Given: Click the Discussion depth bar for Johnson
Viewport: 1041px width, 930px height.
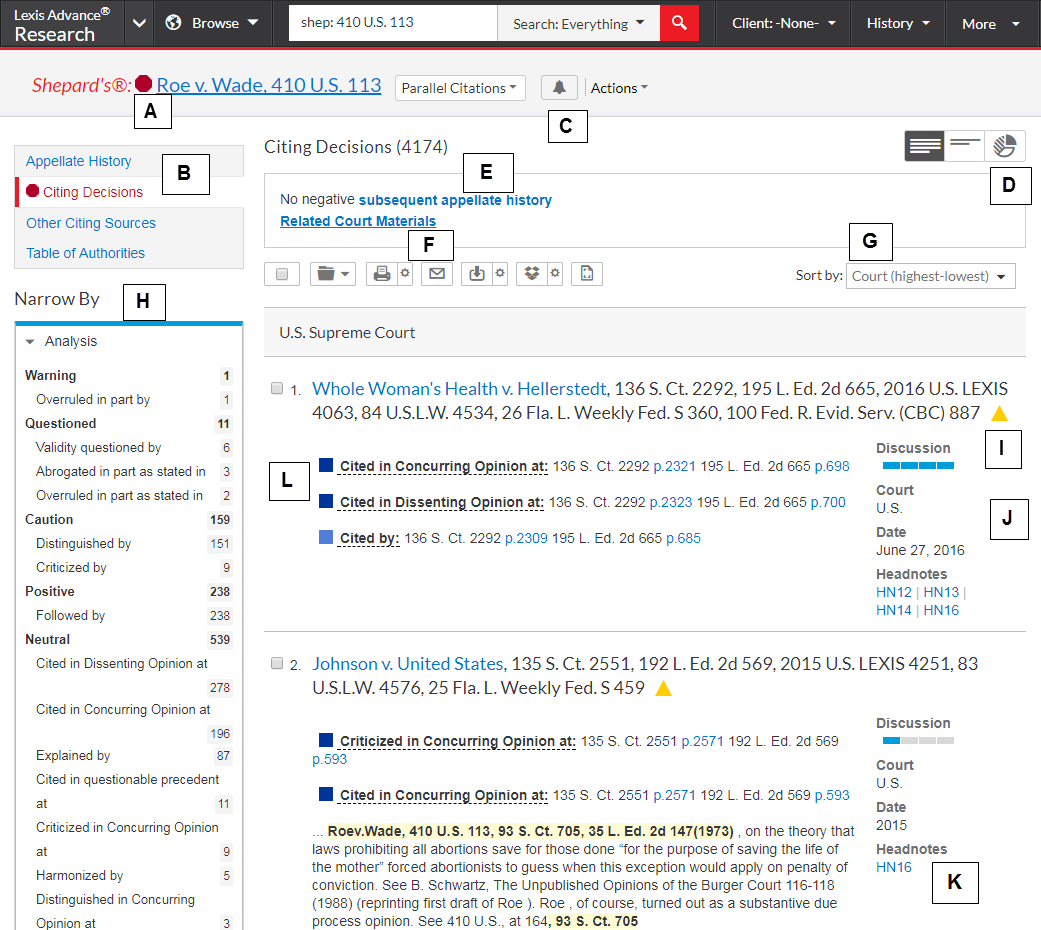Looking at the screenshot, I should pyautogui.click(x=918, y=740).
